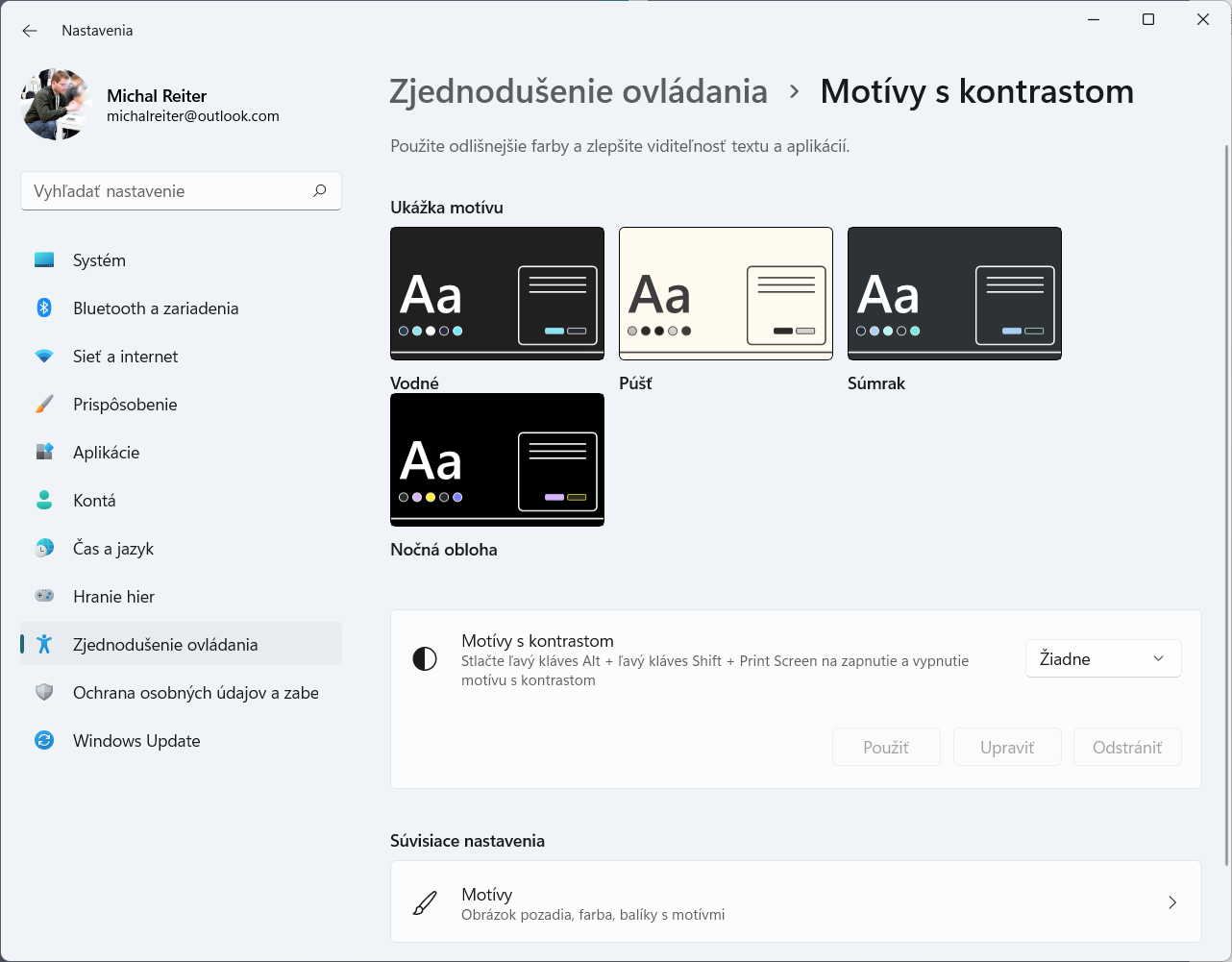Select the Púšť theme preview
Viewport: 1232px width, 962px height.
point(726,293)
